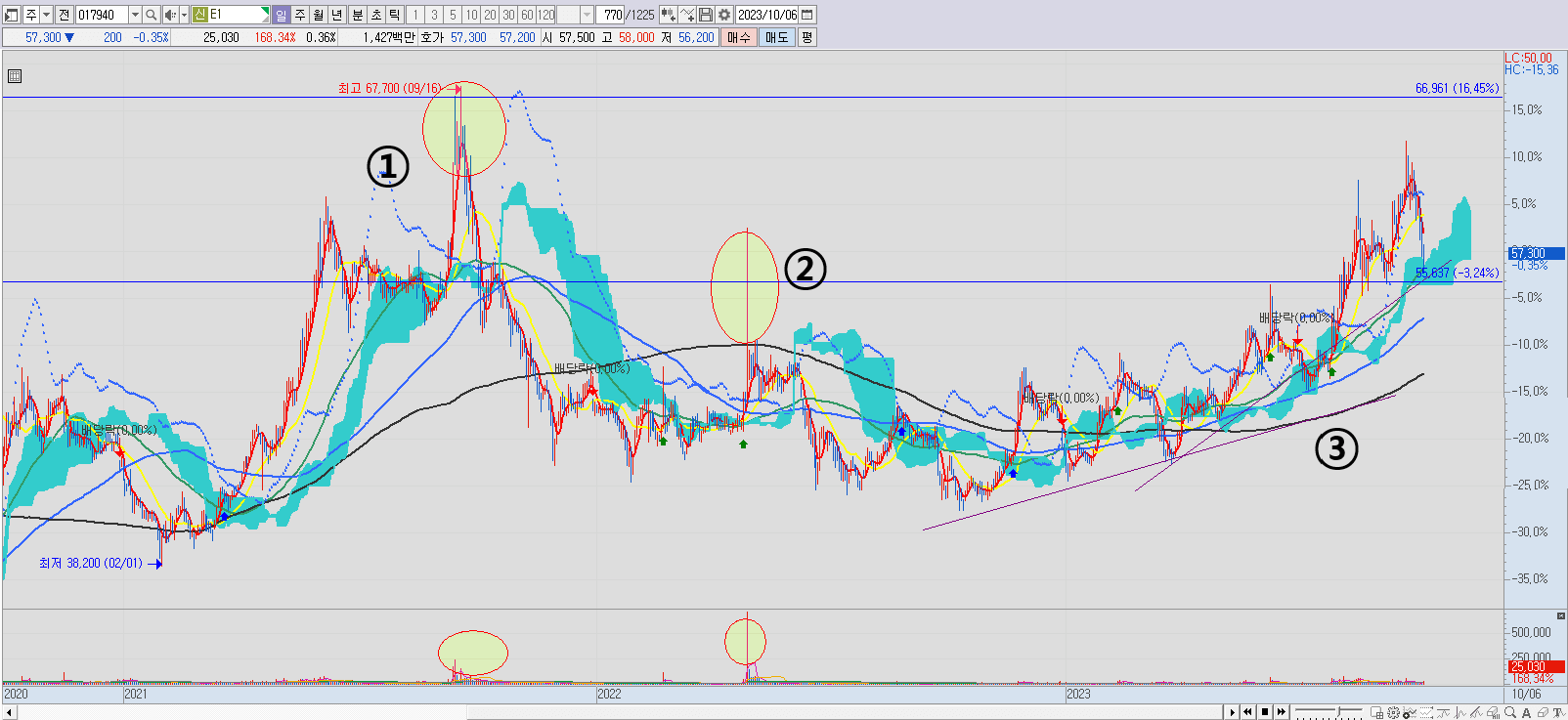Select interval 30 in the toolbar

(x=508, y=15)
